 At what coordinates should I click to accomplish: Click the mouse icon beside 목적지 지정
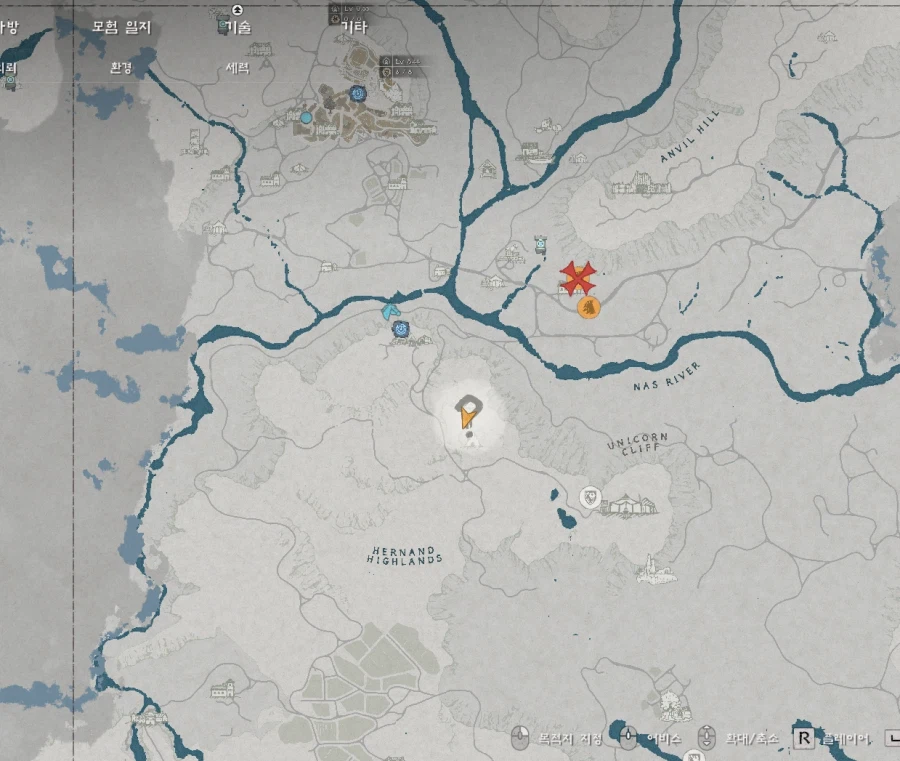point(520,737)
